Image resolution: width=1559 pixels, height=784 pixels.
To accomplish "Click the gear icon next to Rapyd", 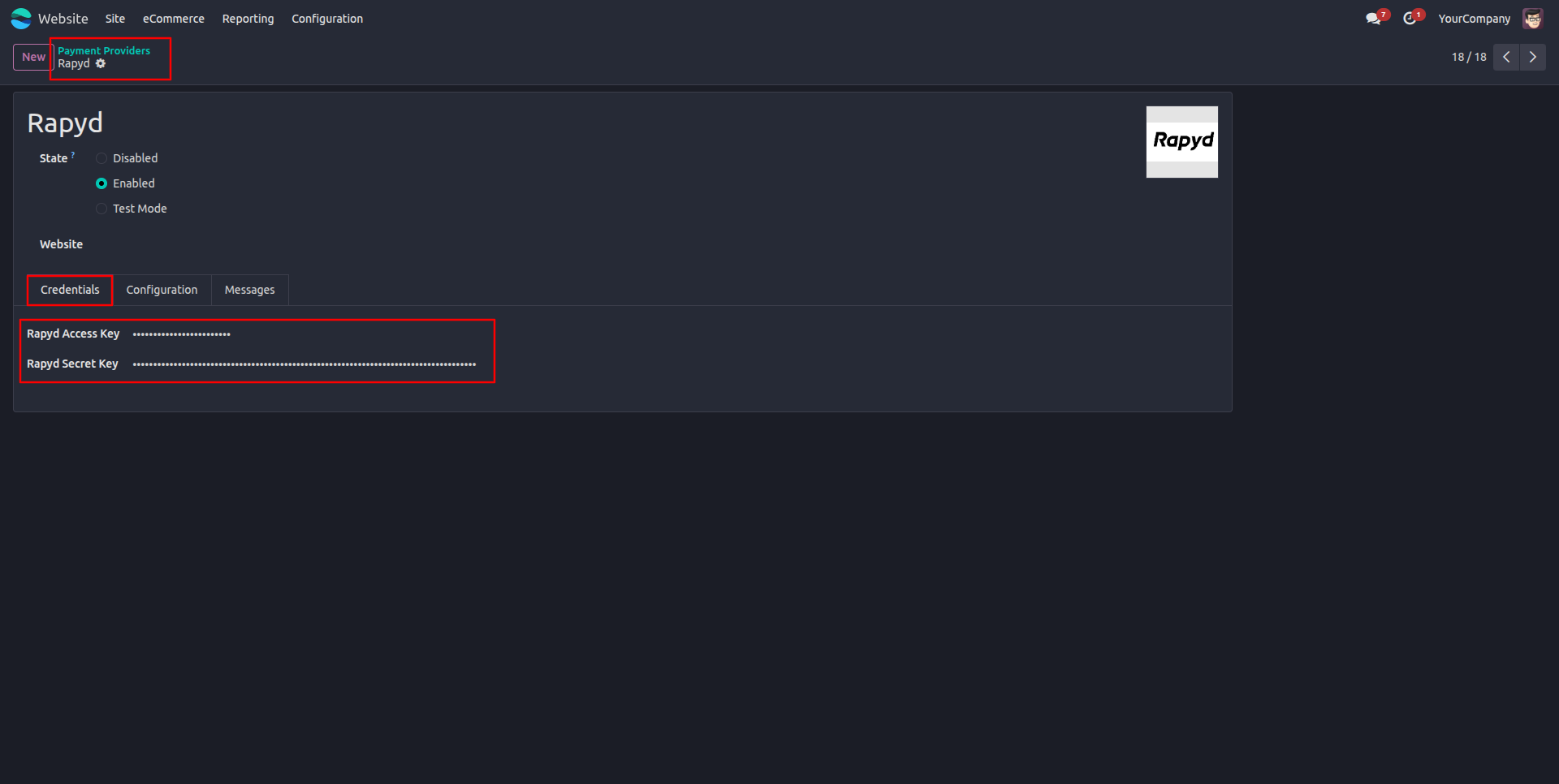I will point(101,63).
